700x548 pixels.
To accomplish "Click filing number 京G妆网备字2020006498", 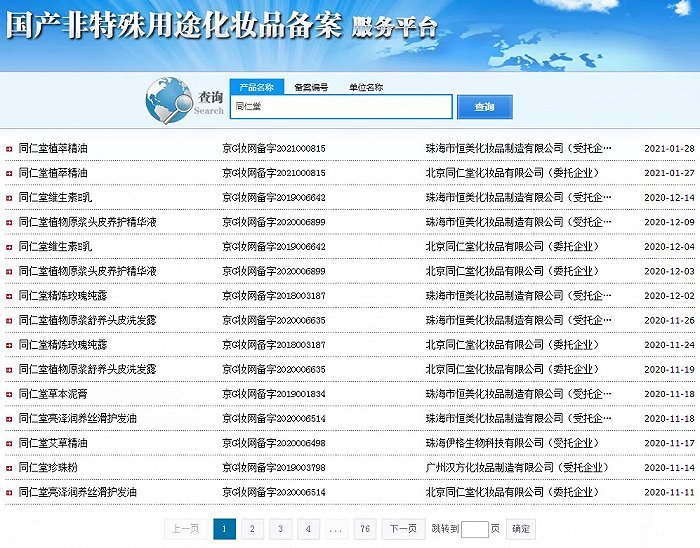I will pyautogui.click(x=274, y=444).
